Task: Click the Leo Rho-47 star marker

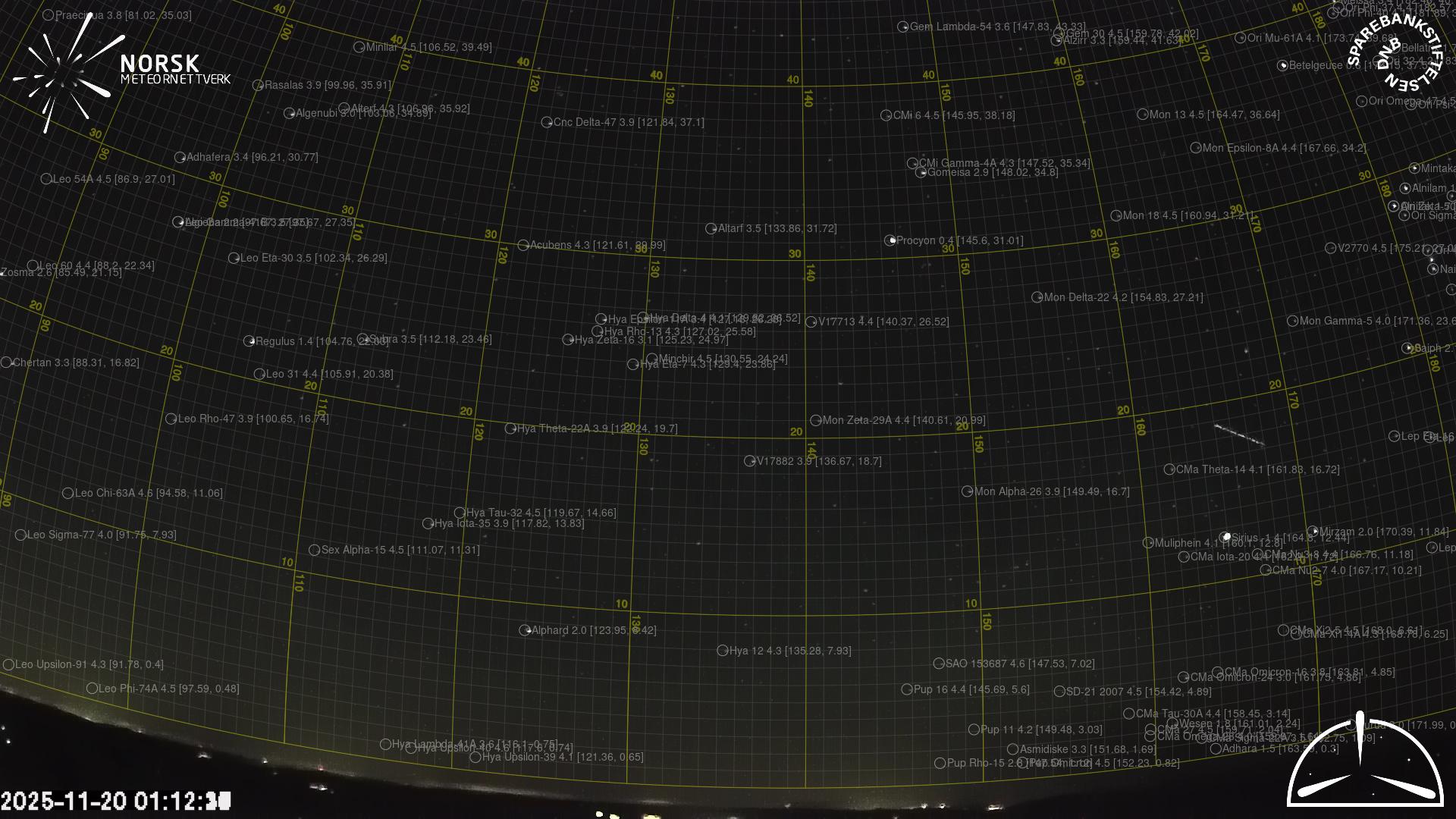Action: [x=171, y=419]
